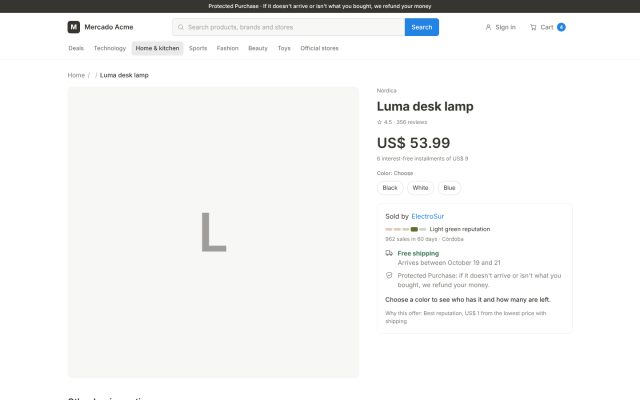Focus the product search input field
Viewport: 640px width, 400px height.
click(x=289, y=27)
